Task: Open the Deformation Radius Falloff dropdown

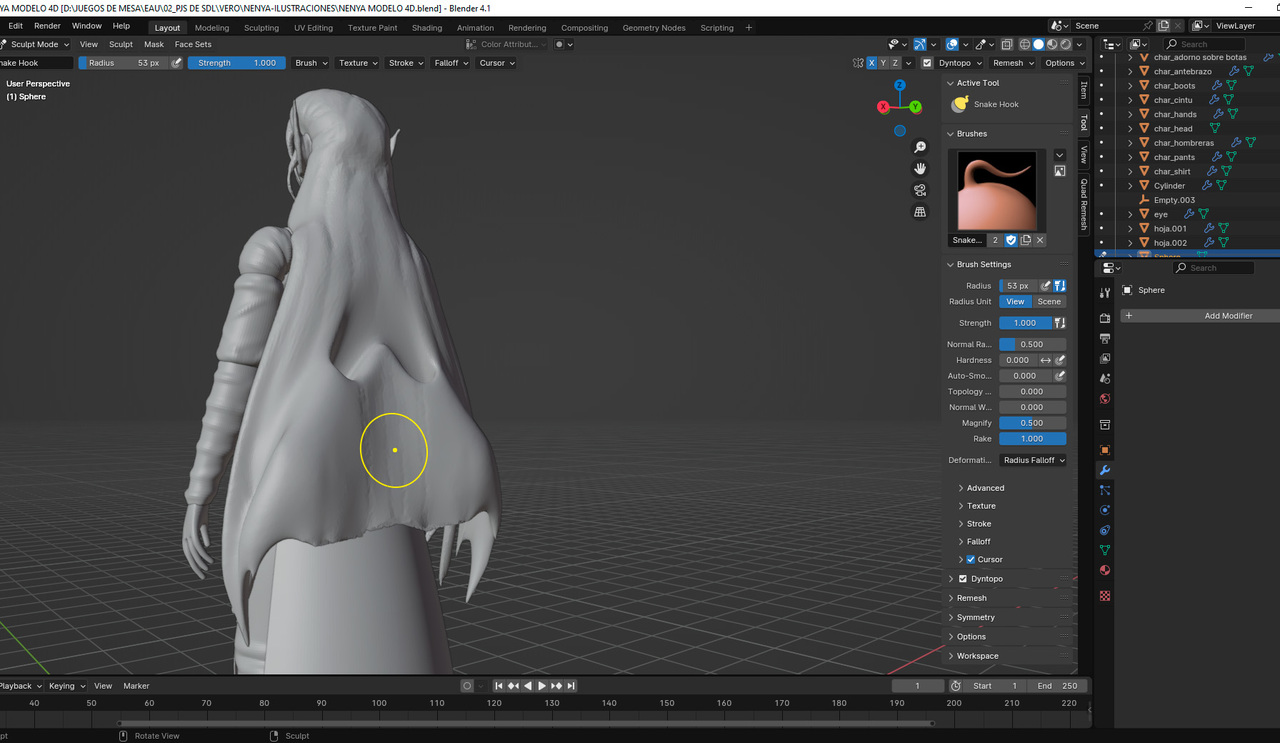Action: point(1033,460)
